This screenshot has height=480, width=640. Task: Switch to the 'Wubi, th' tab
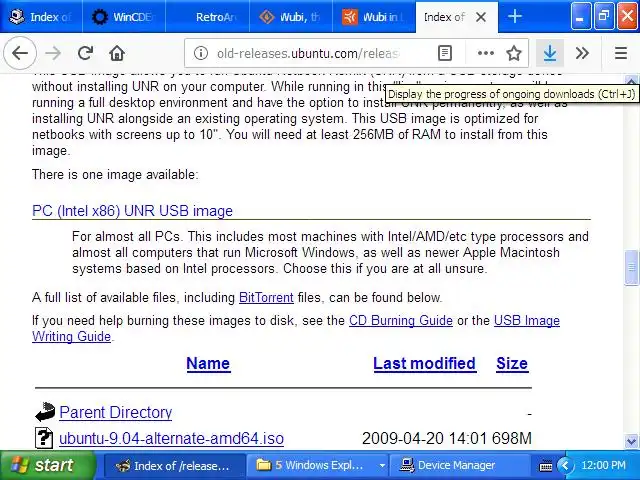[291, 17]
